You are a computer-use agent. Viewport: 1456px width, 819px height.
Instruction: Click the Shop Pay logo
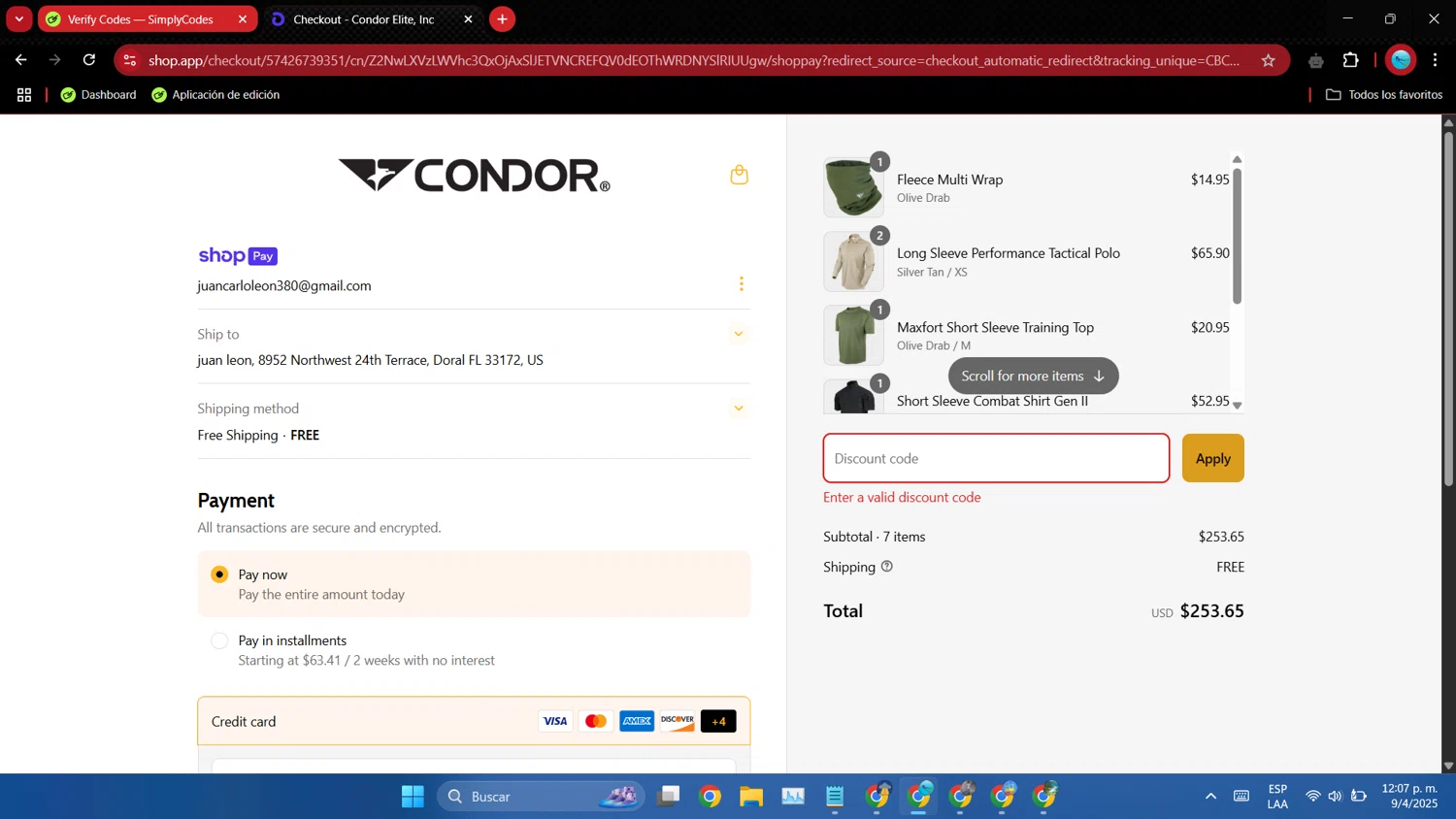pos(238,256)
